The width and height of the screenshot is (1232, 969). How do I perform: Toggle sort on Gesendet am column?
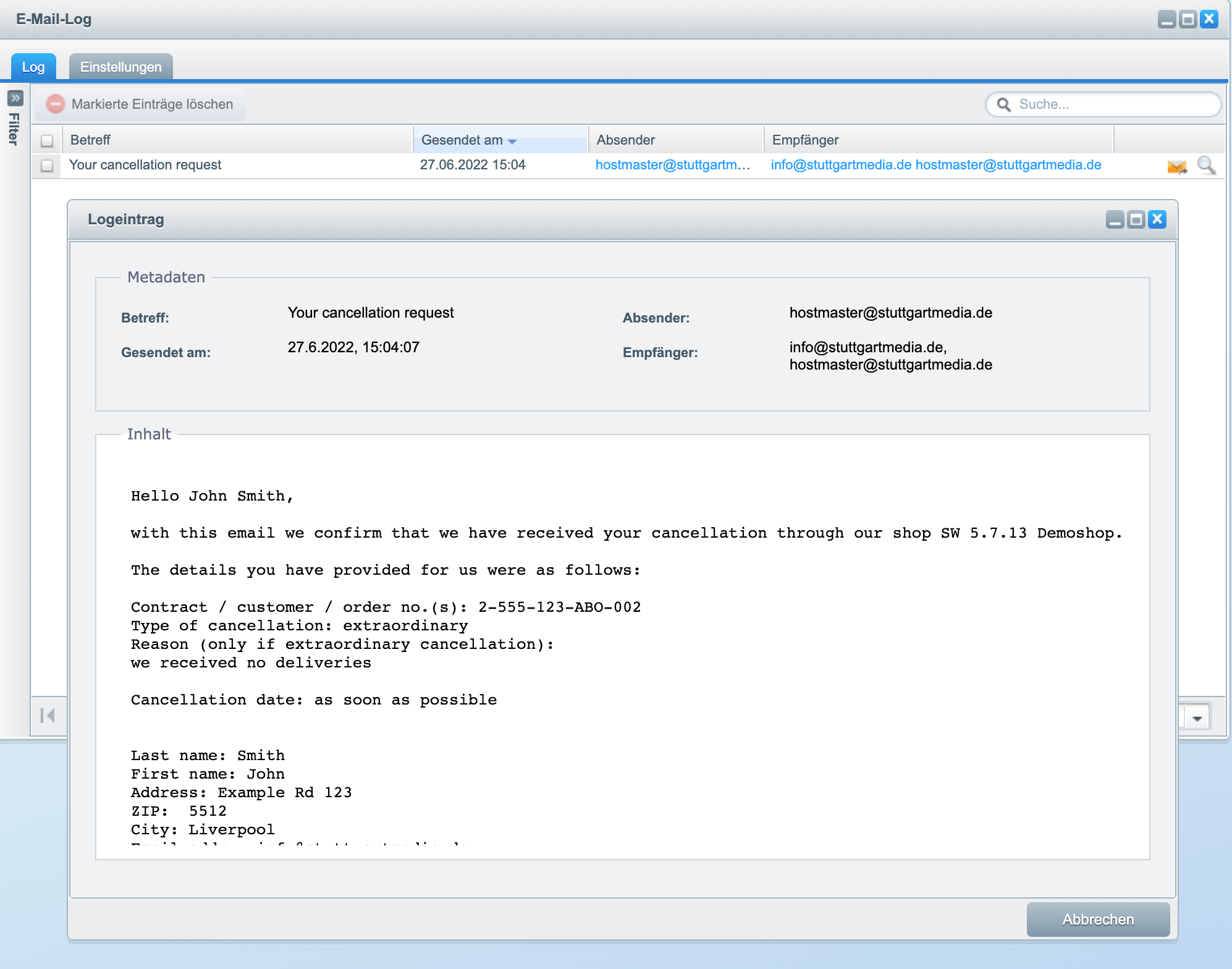(x=500, y=140)
